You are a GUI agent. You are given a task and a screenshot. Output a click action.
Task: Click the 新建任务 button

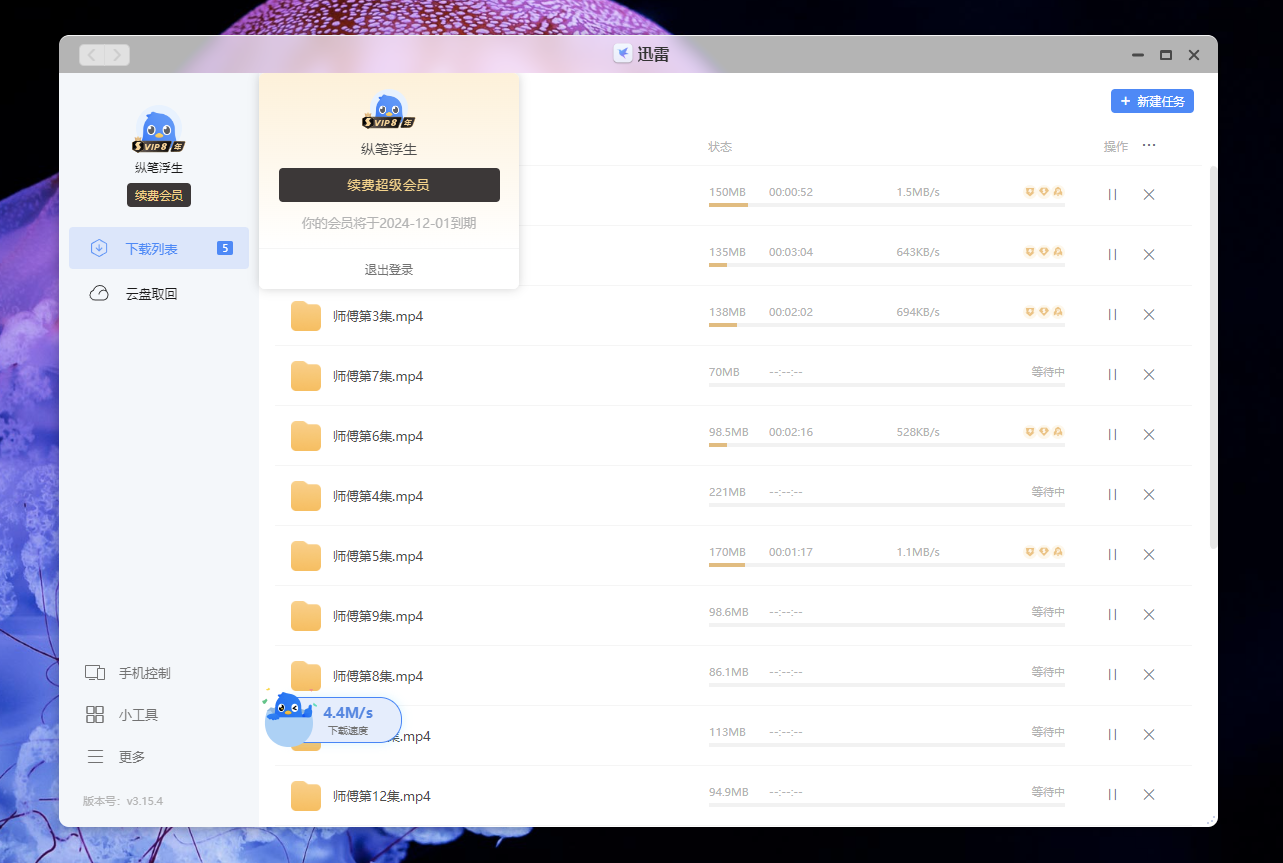pos(1152,101)
